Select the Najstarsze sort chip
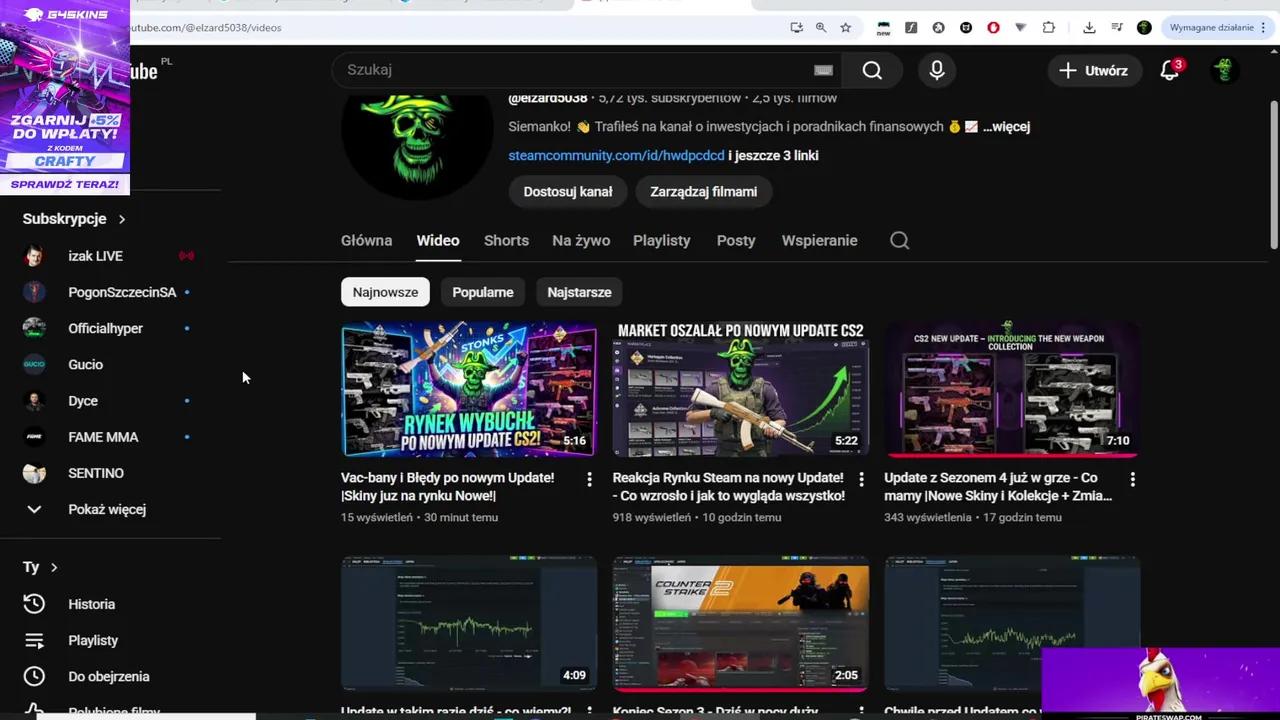 [x=579, y=292]
